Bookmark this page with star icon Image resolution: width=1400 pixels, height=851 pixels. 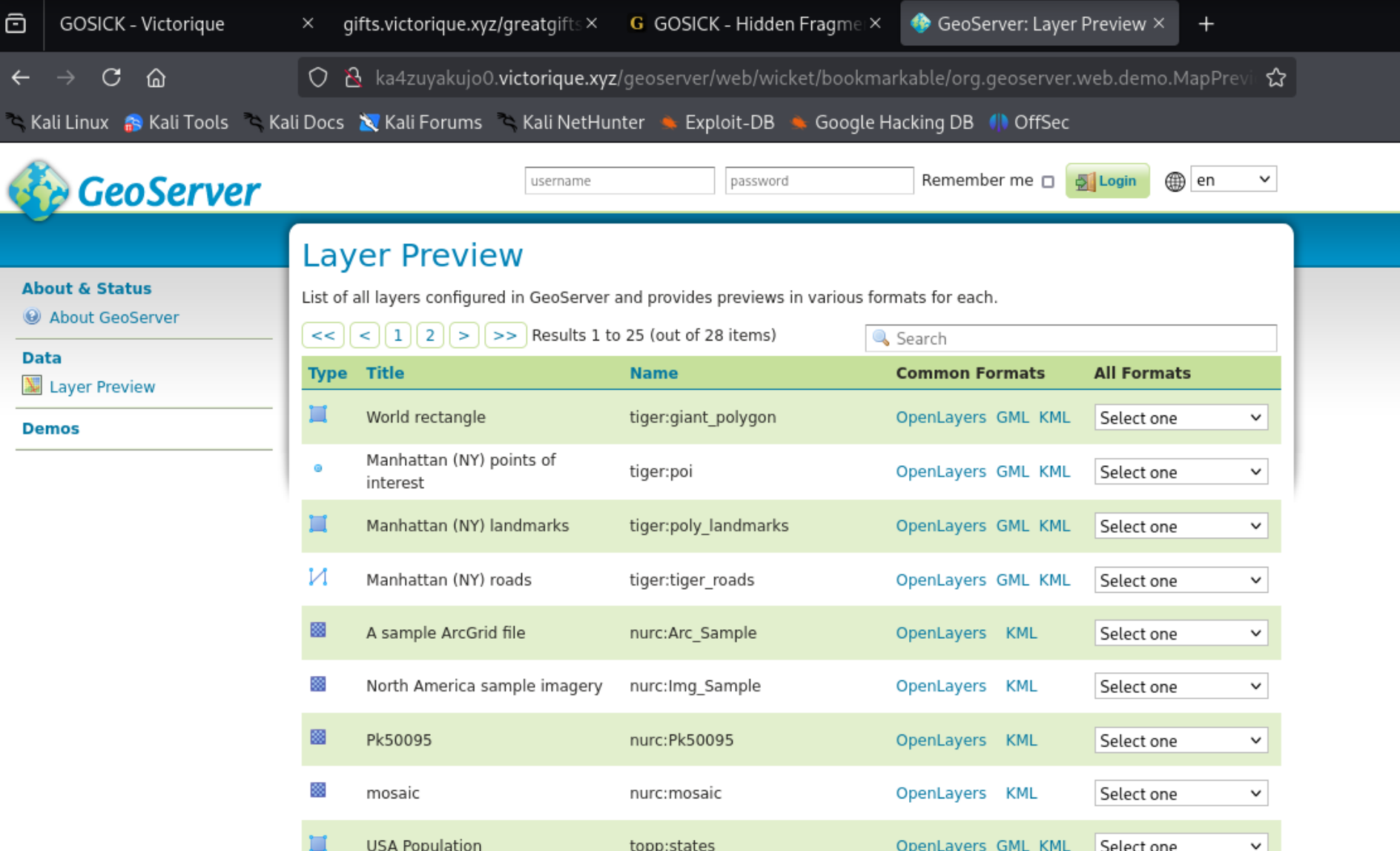tap(1275, 77)
